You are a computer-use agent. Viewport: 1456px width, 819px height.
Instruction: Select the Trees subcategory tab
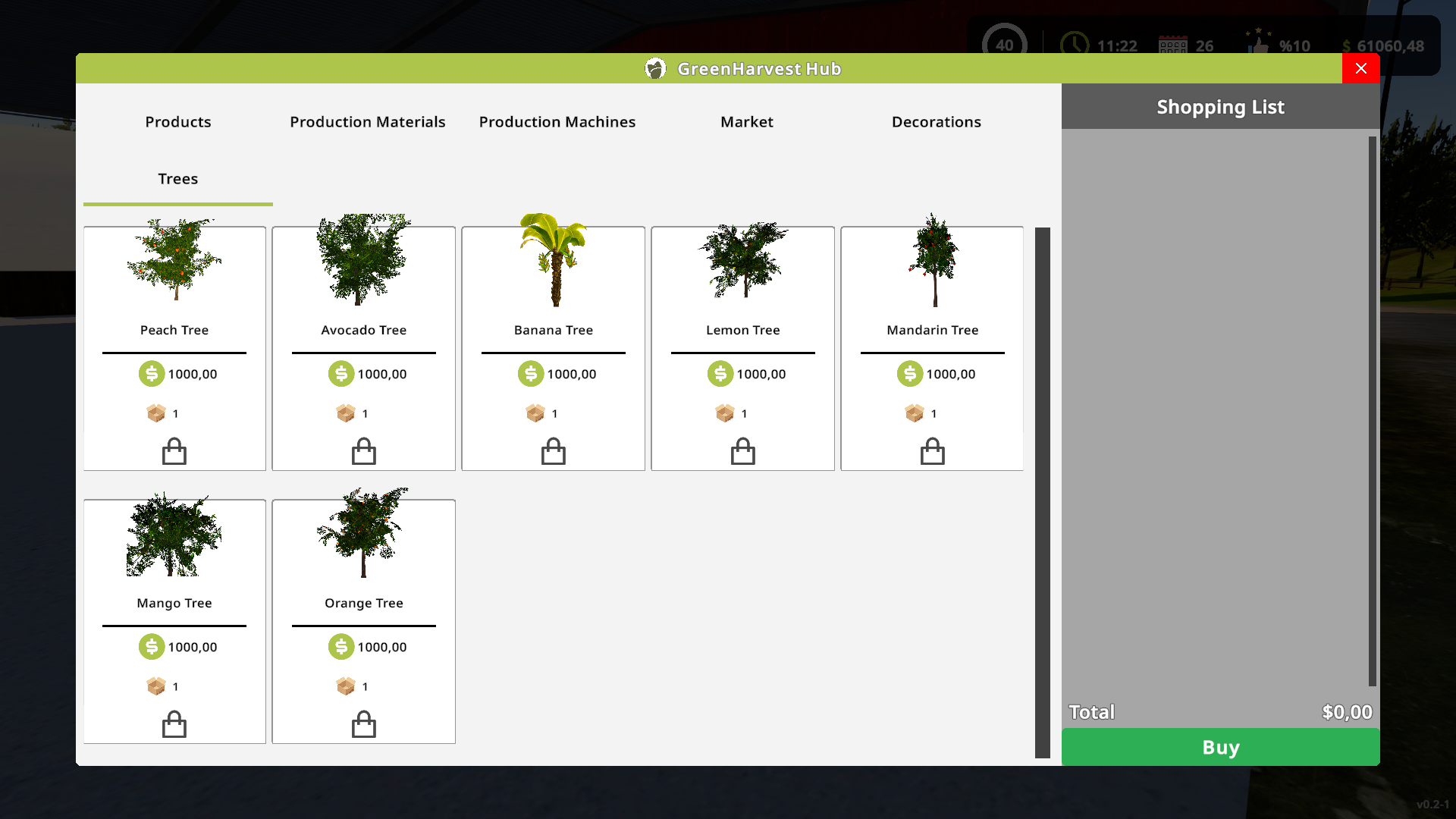pyautogui.click(x=178, y=179)
